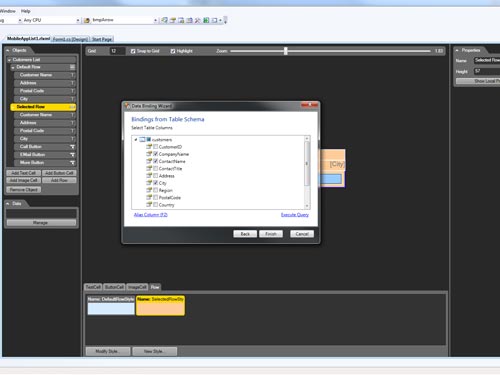Toggle the Snap to Grid checkbox
The height and width of the screenshot is (375, 500).
(133, 51)
